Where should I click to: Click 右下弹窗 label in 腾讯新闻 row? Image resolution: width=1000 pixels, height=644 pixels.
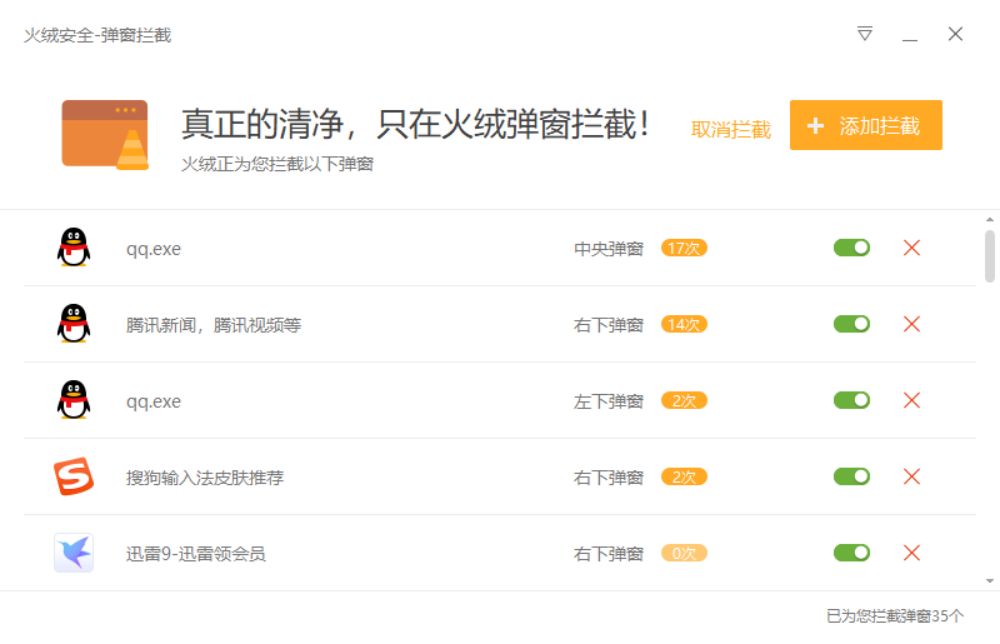(x=608, y=325)
